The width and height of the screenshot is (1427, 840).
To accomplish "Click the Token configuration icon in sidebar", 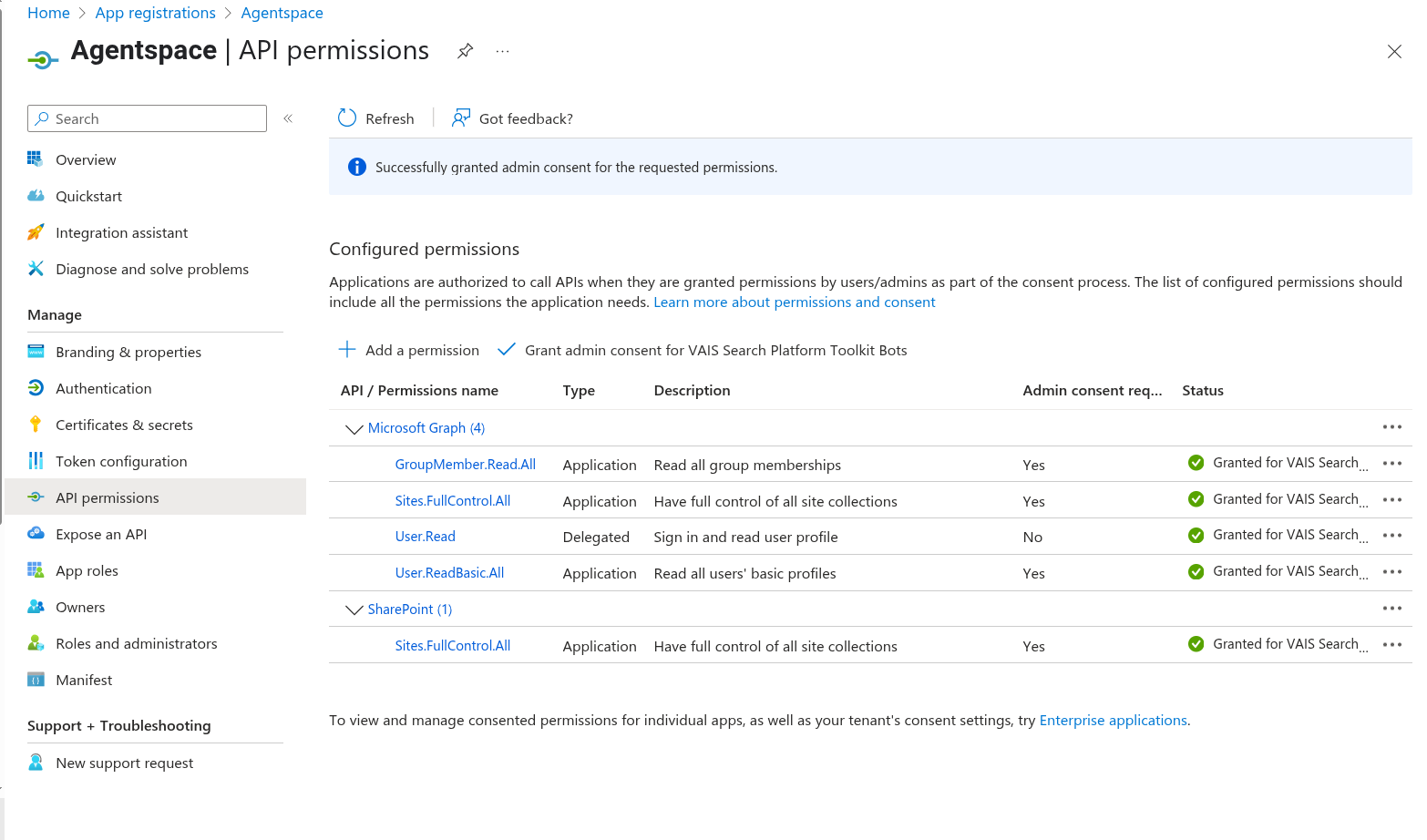I will pos(36,461).
